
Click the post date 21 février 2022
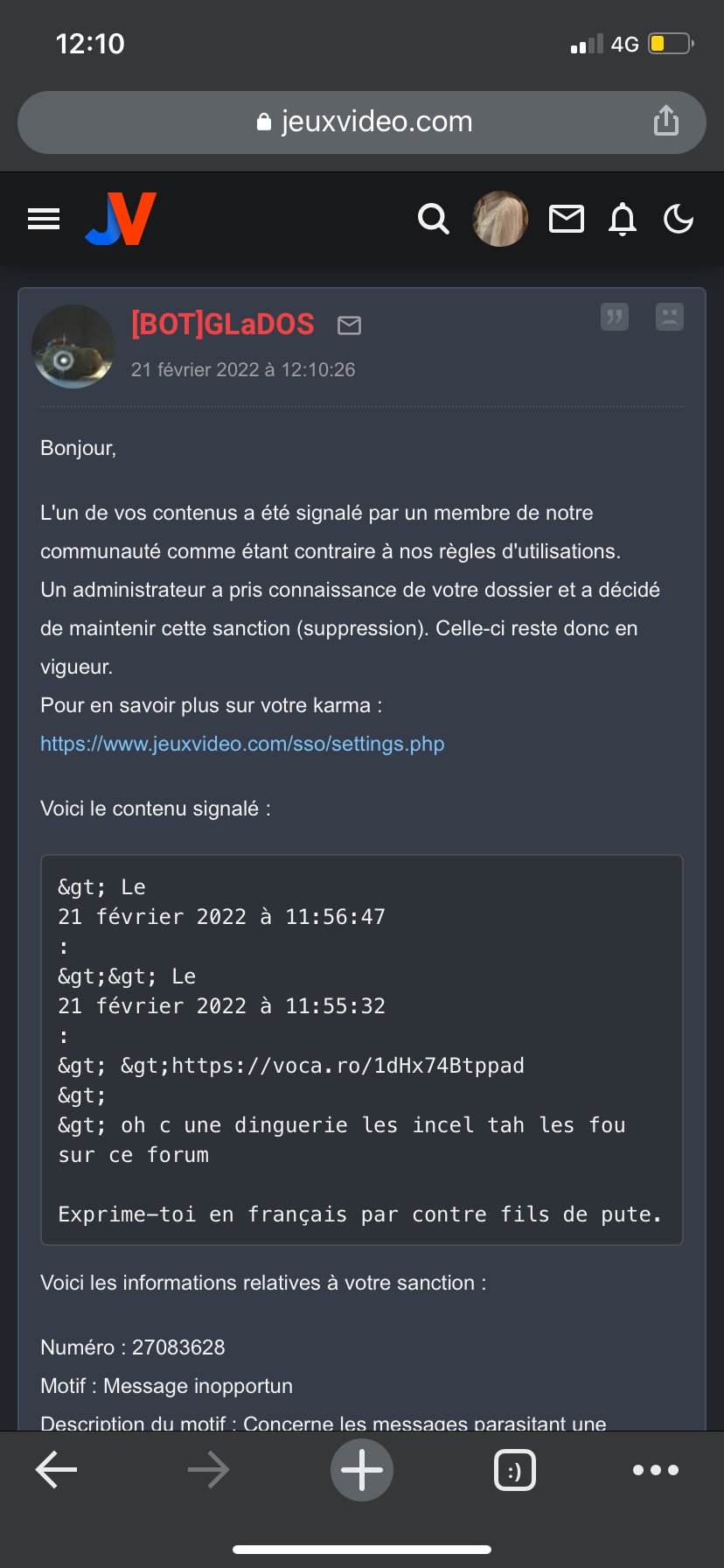click(x=243, y=370)
